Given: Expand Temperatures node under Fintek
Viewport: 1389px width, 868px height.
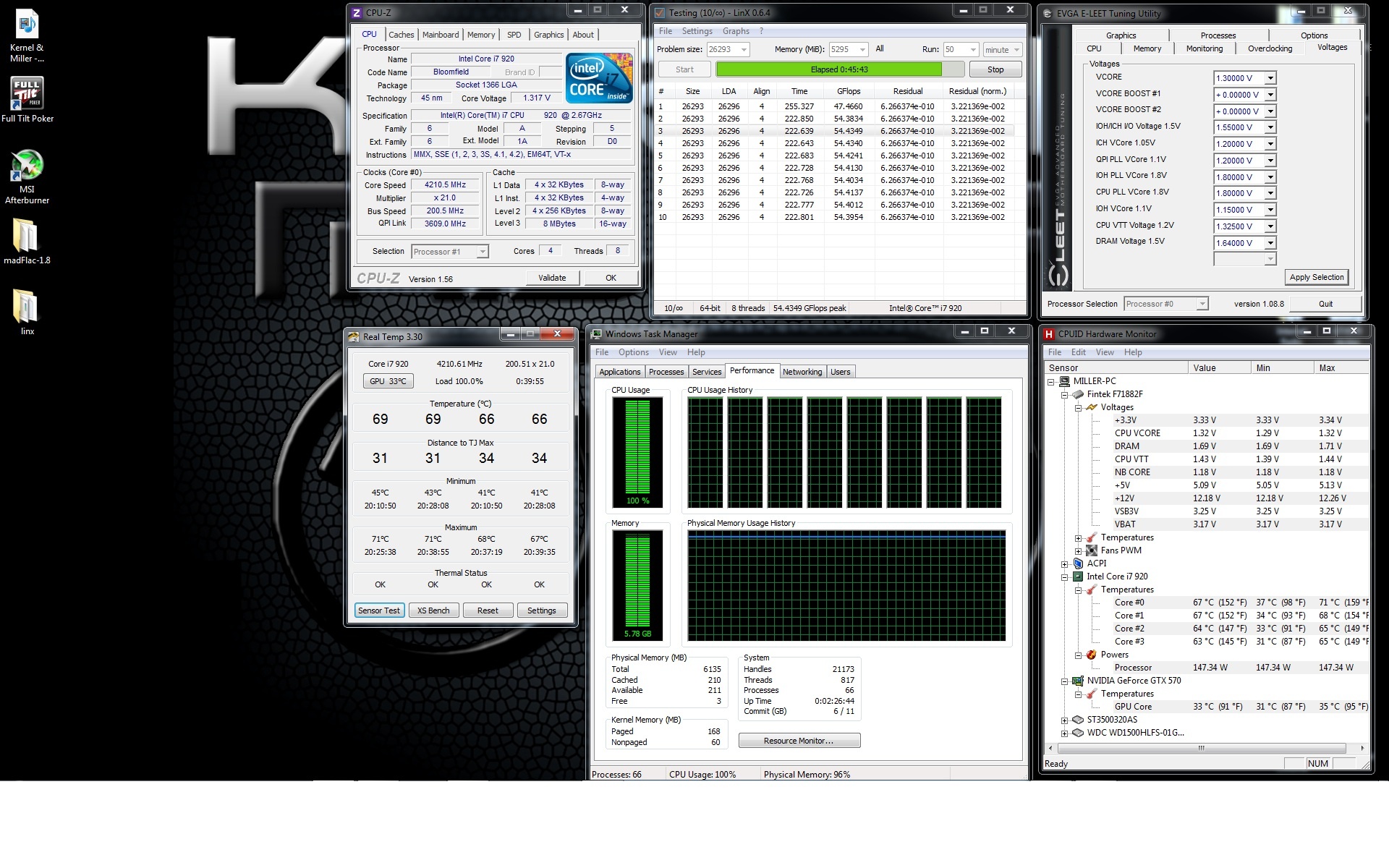Looking at the screenshot, I should [x=1078, y=538].
